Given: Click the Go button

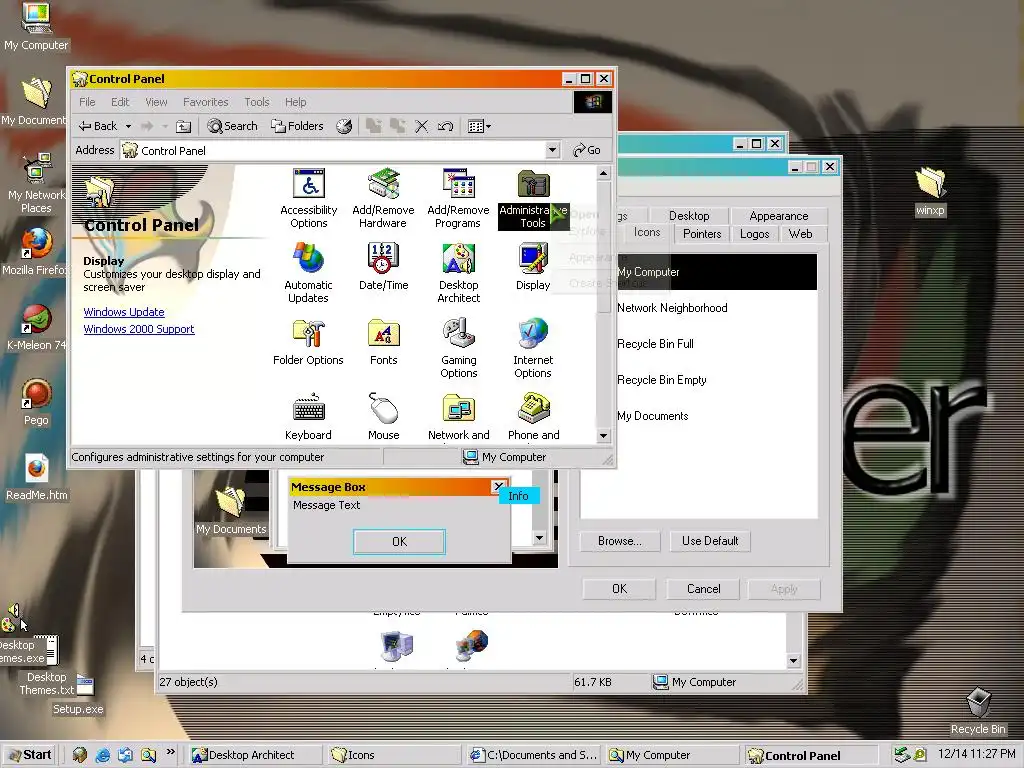Looking at the screenshot, I should click(x=586, y=150).
